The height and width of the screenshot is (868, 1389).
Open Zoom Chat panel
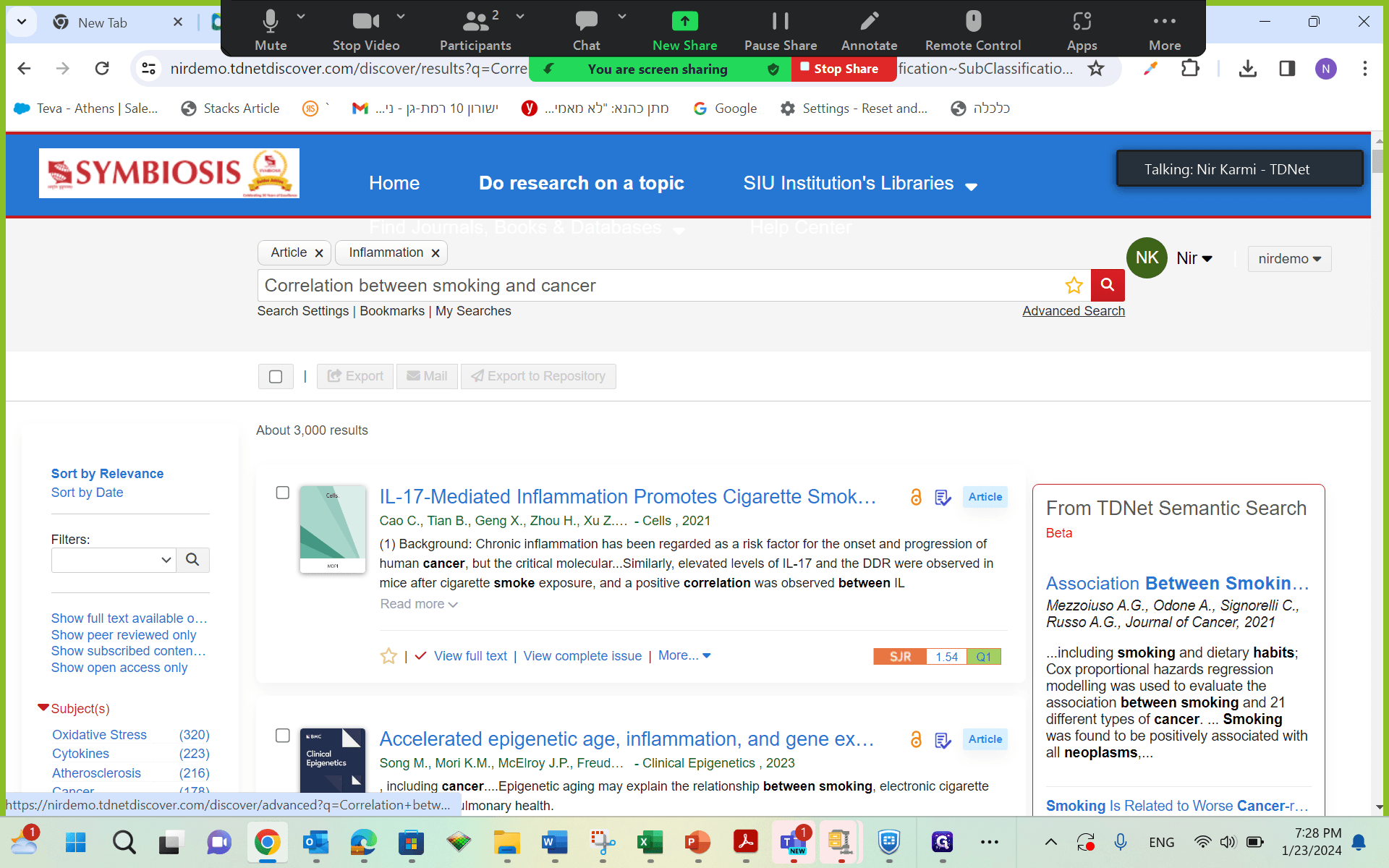(x=586, y=29)
